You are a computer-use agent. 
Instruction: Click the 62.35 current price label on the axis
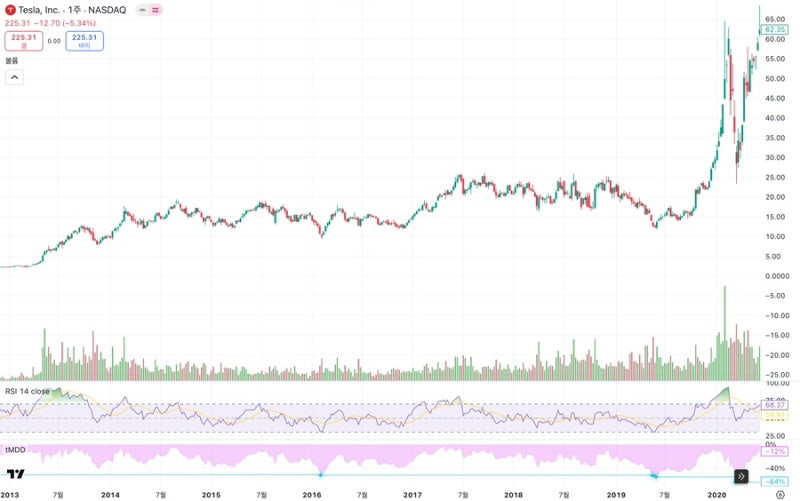coord(774,30)
